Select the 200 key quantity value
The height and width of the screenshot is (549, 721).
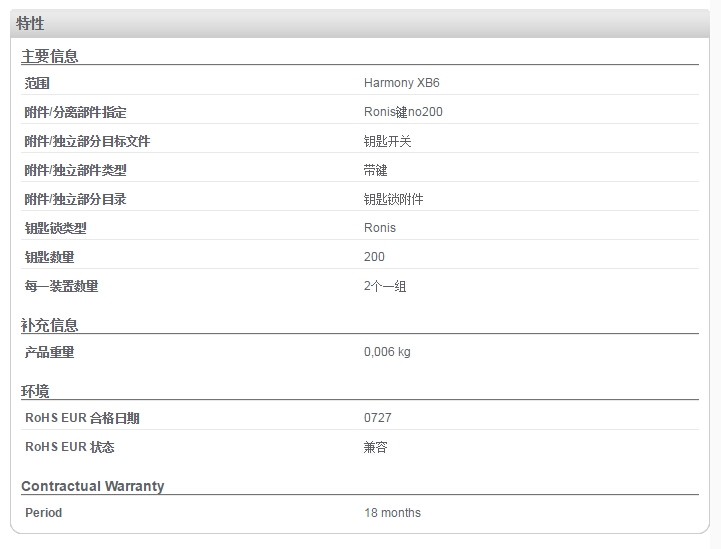pos(374,257)
